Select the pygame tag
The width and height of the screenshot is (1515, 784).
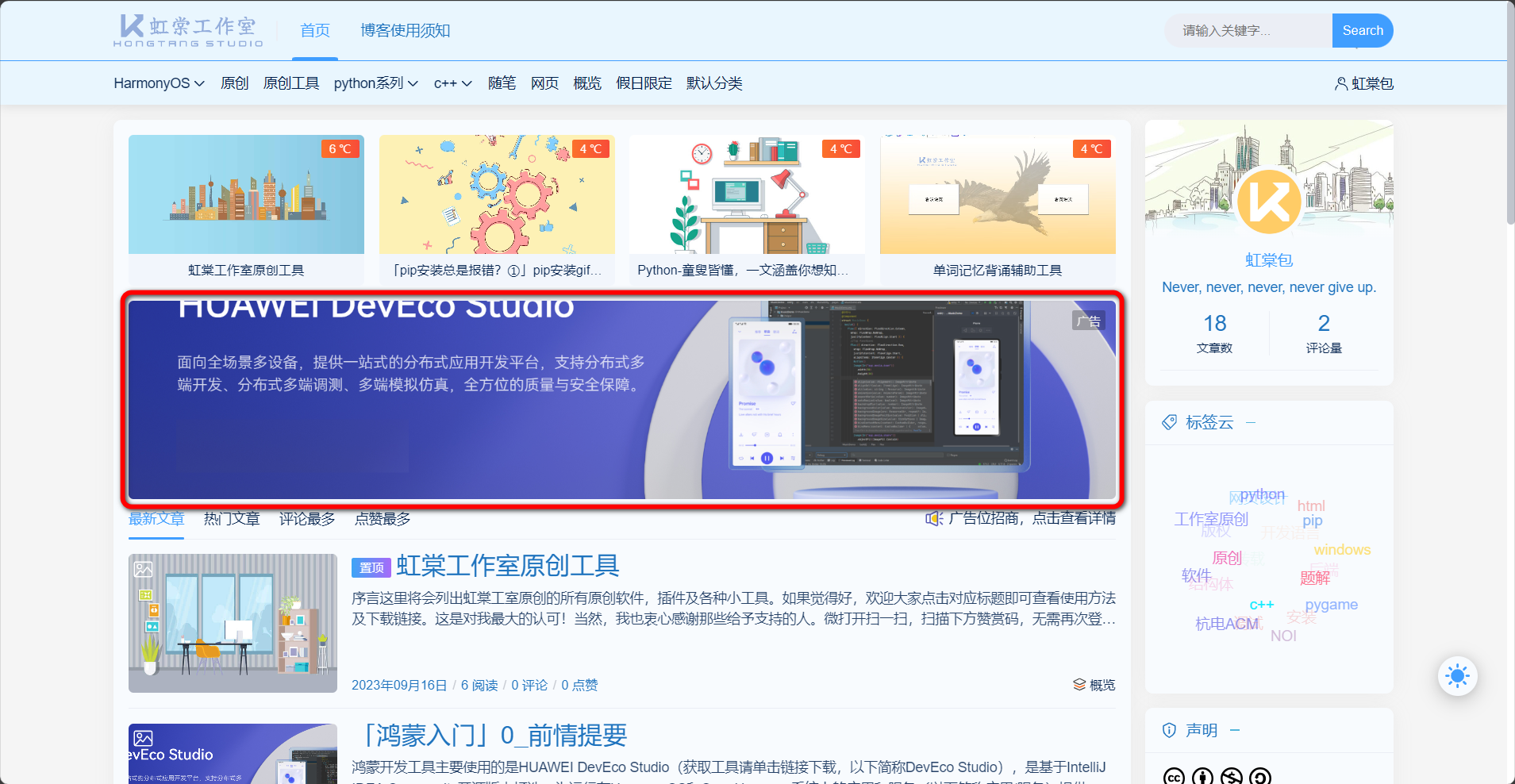tap(1332, 605)
